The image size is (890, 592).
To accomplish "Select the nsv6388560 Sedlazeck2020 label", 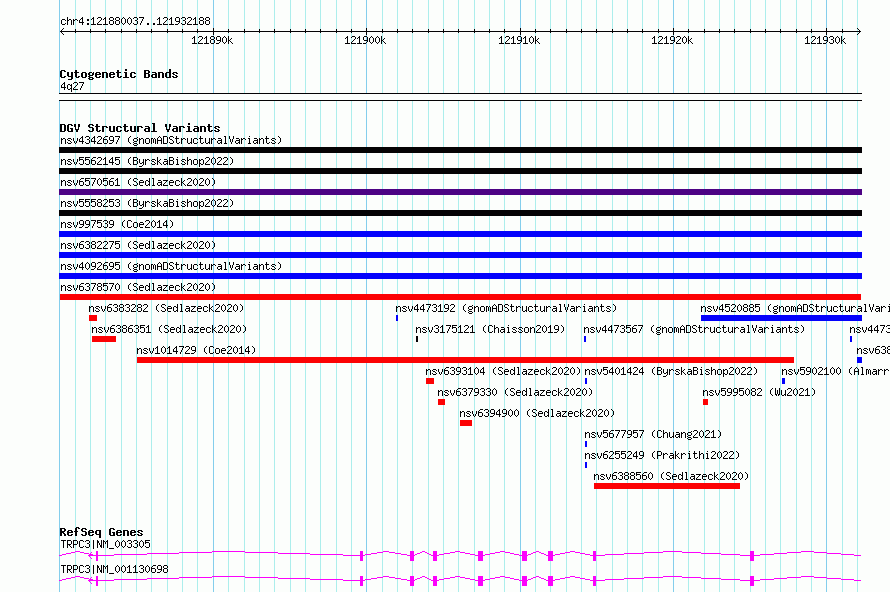I will click(671, 476).
